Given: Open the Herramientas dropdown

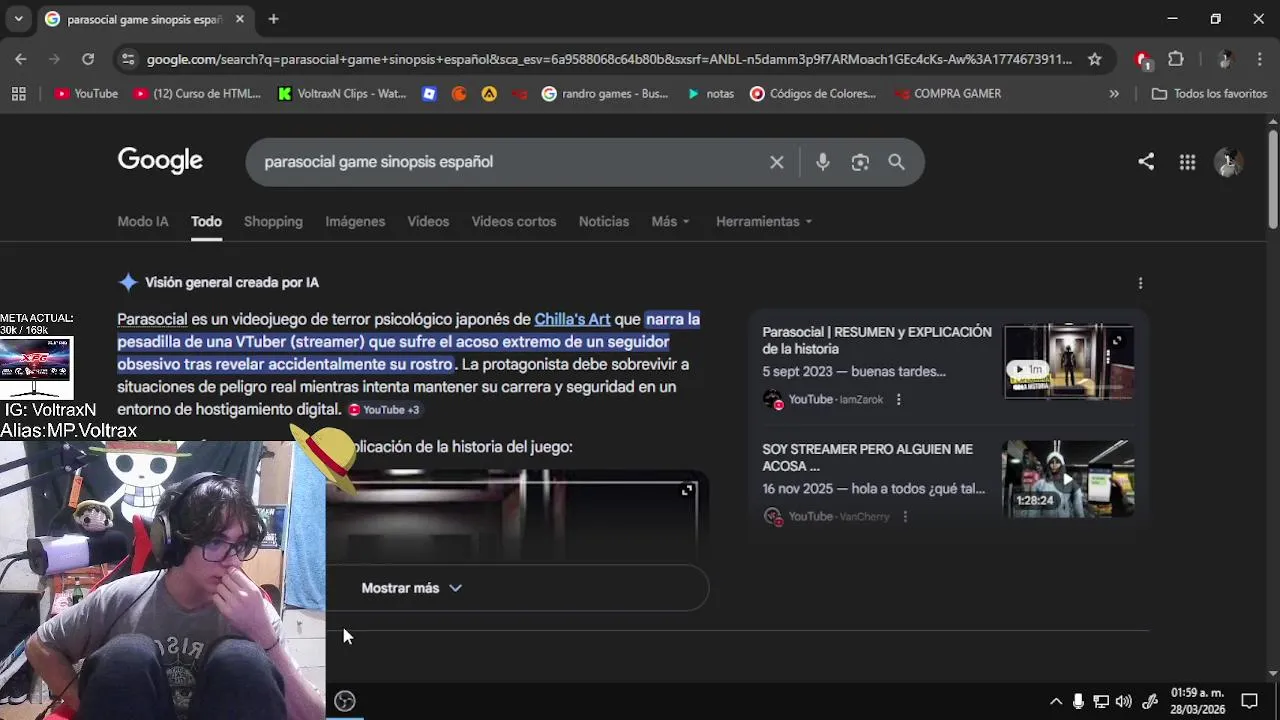Looking at the screenshot, I should point(764,222).
